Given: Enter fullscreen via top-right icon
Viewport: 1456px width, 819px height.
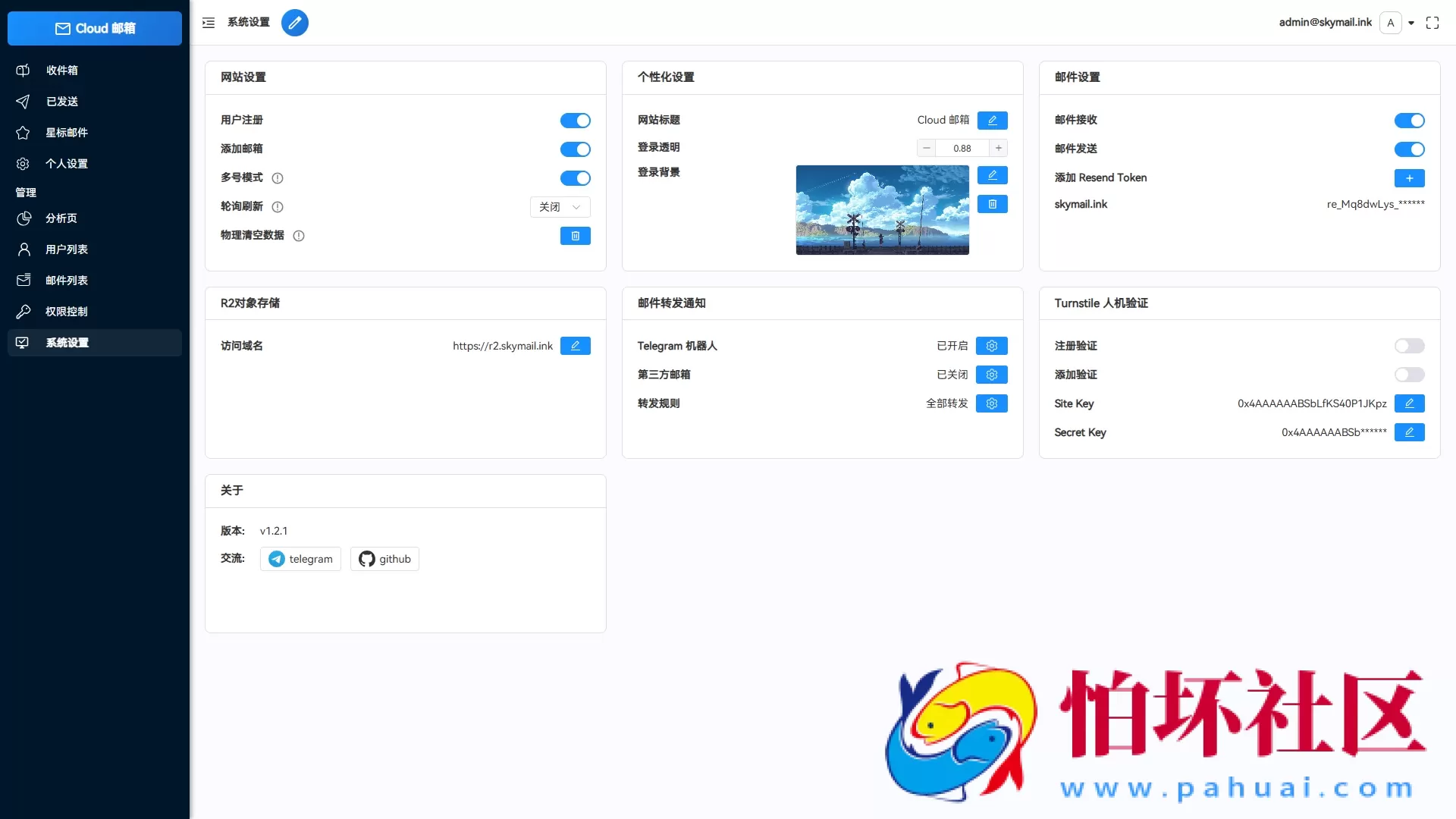Looking at the screenshot, I should (x=1432, y=23).
